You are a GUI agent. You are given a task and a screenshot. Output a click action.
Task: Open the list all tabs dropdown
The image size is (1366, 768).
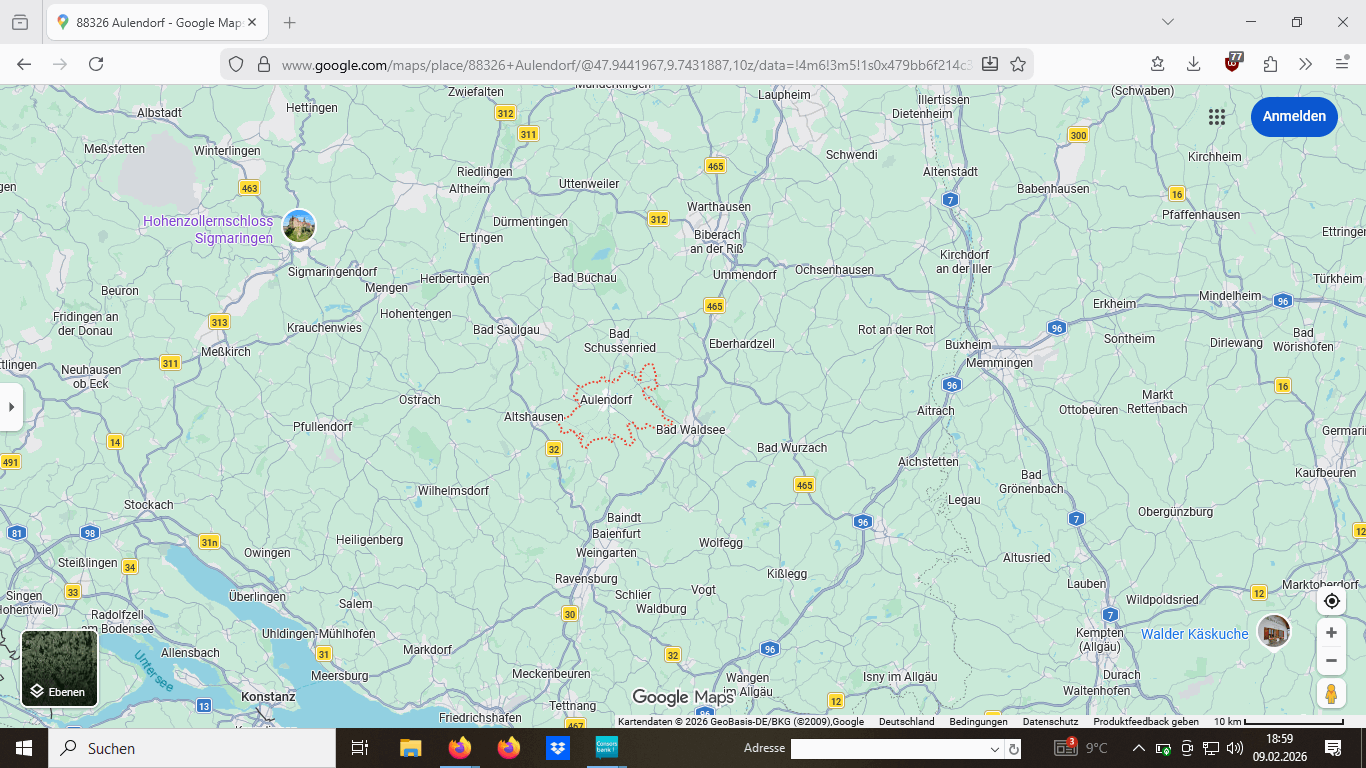click(1167, 22)
